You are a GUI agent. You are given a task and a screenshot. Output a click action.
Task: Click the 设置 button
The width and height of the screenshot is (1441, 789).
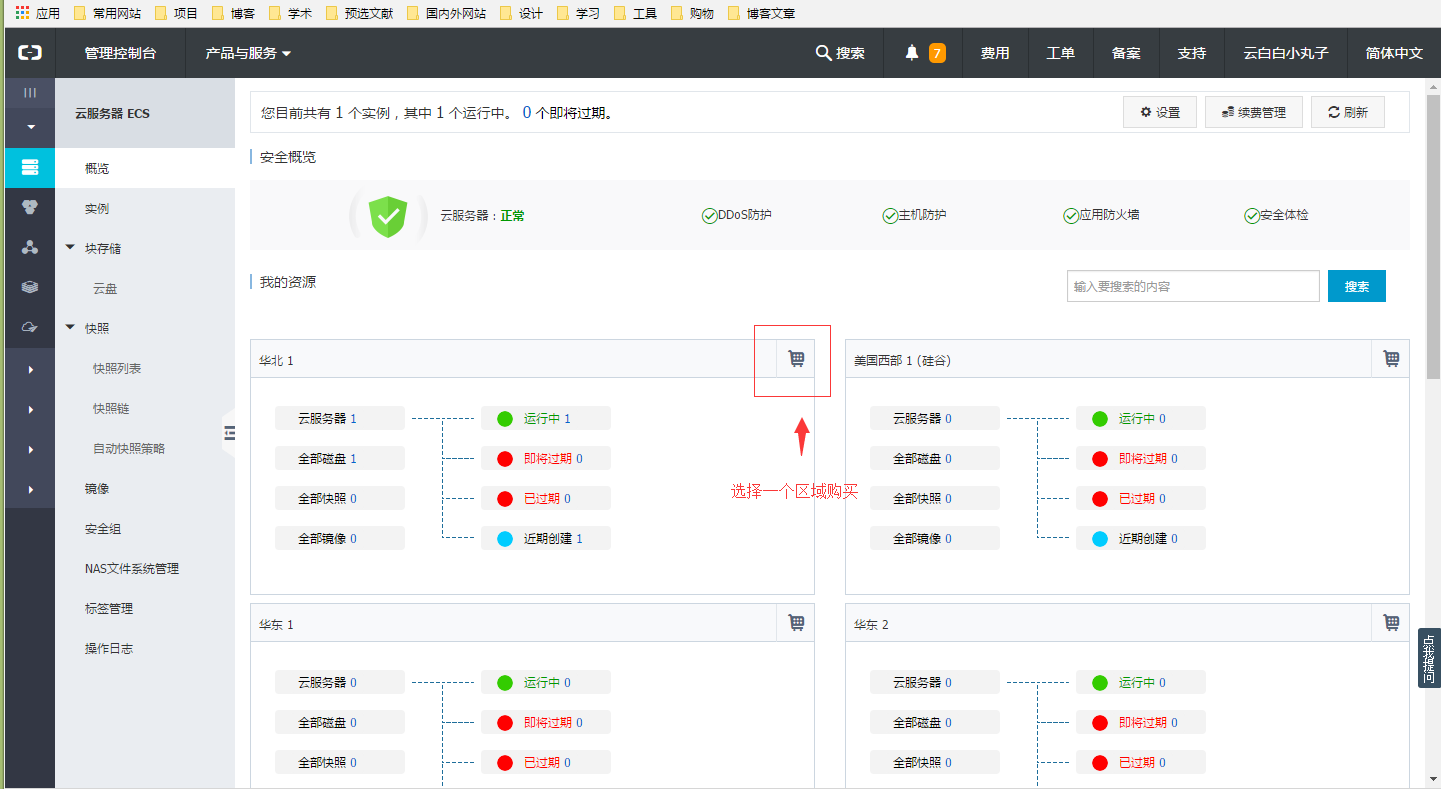1160,112
